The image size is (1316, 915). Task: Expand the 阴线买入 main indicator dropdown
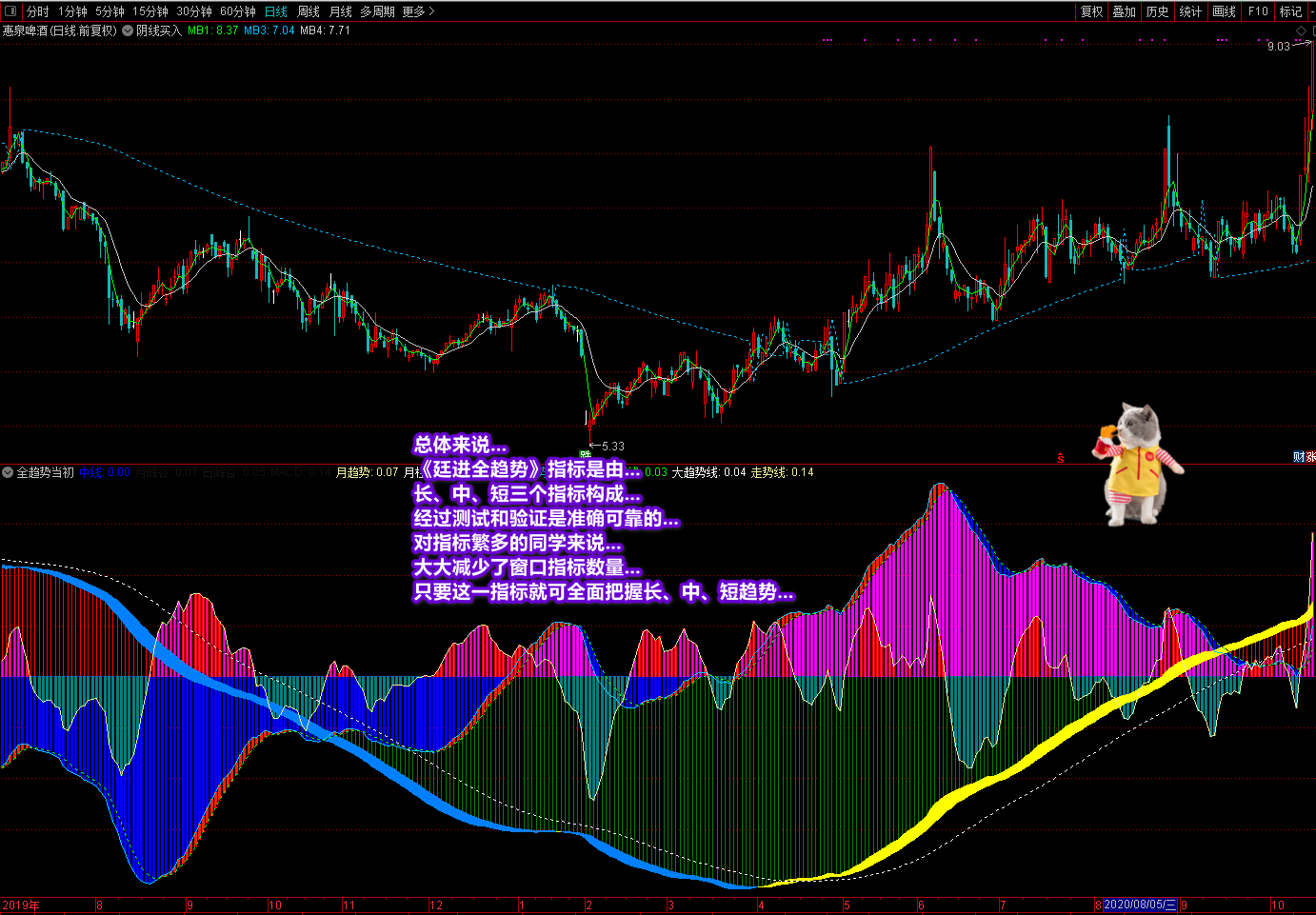click(128, 30)
